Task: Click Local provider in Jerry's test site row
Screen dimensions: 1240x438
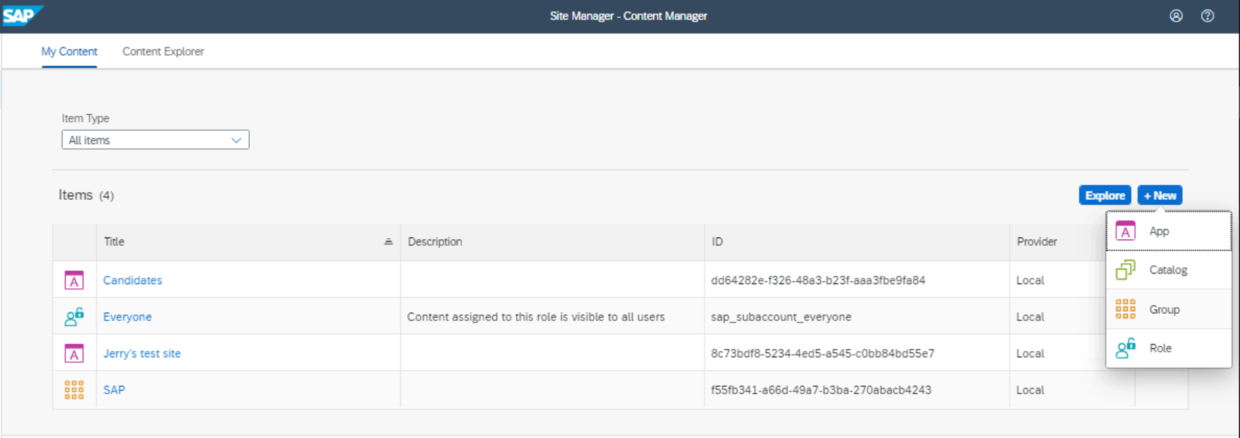Action: pyautogui.click(x=1030, y=353)
